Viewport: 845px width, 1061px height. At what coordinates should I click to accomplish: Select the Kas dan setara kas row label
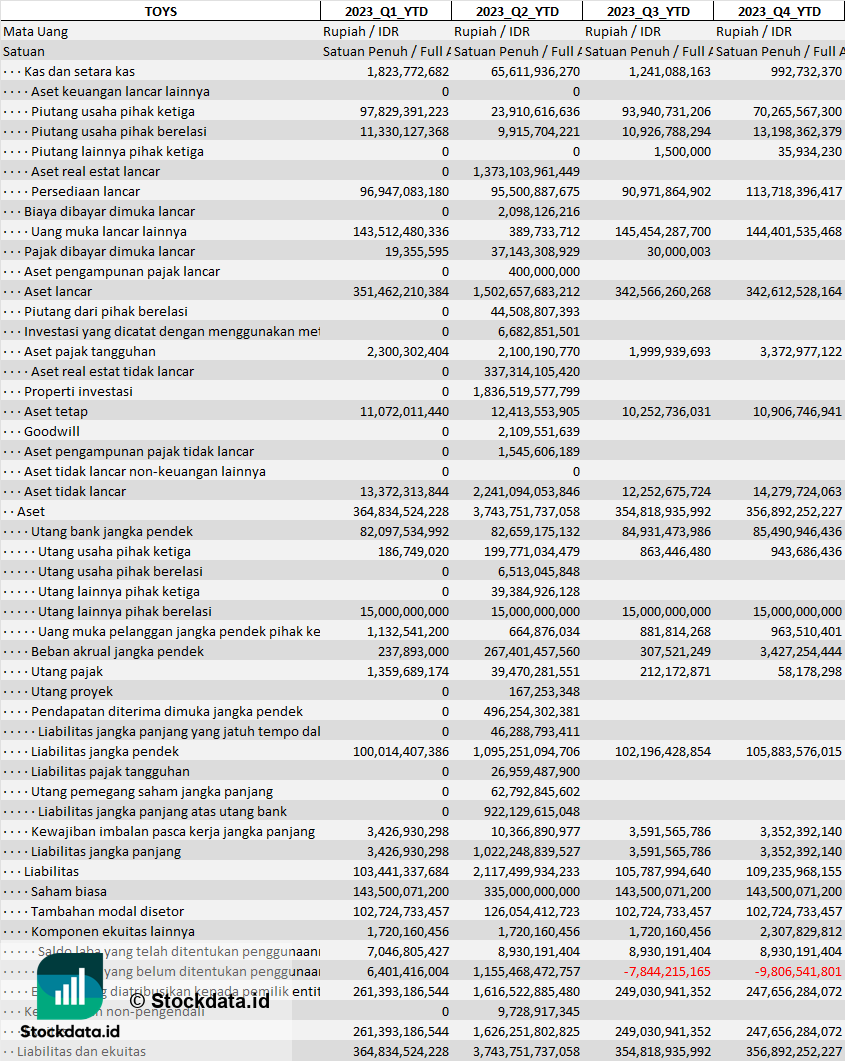click(79, 72)
